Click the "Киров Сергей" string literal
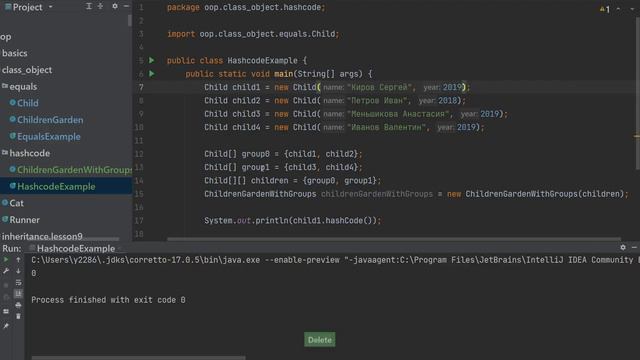The image size is (640, 360). pos(379,87)
